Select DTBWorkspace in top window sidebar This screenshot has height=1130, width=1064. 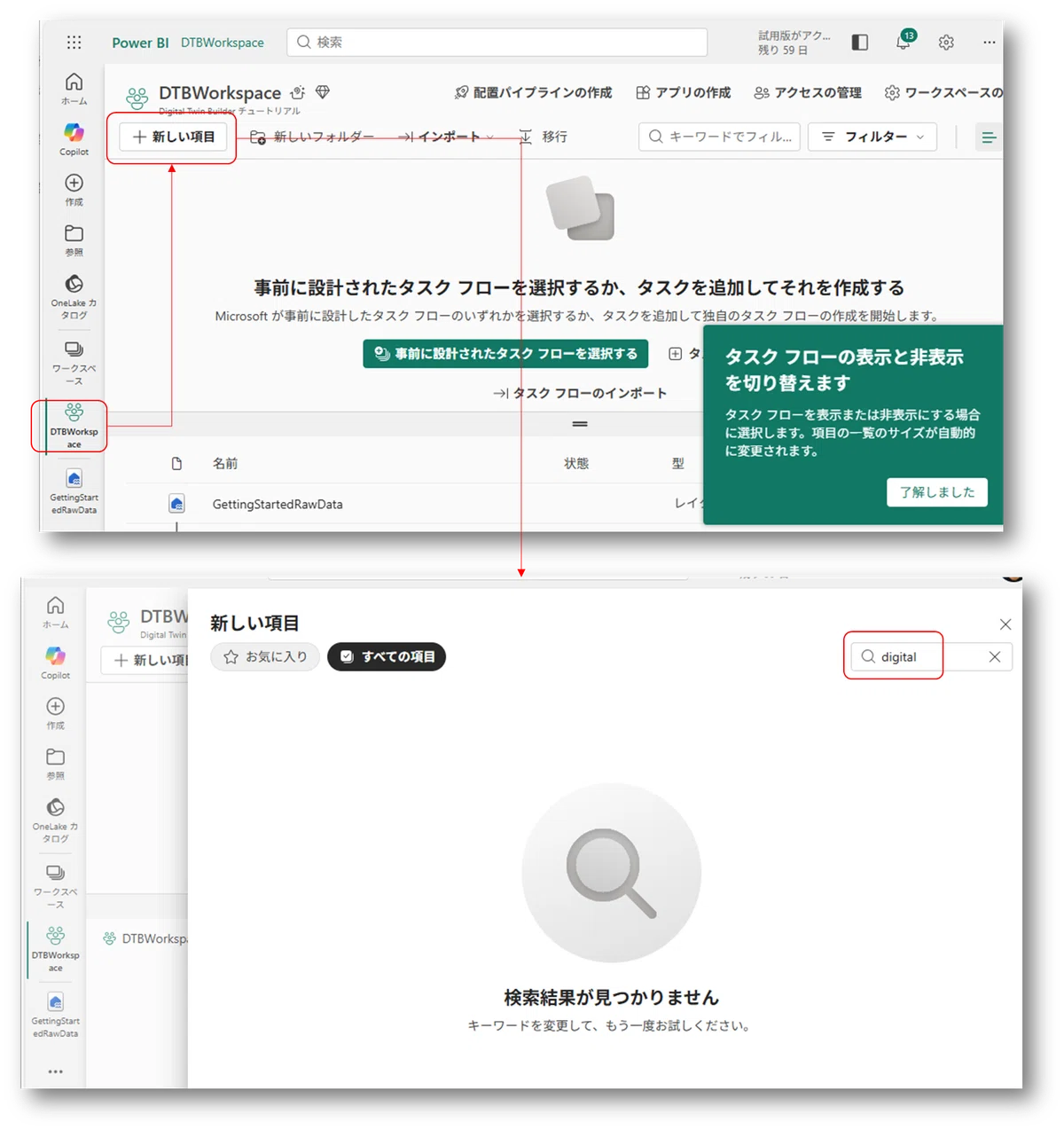[74, 426]
